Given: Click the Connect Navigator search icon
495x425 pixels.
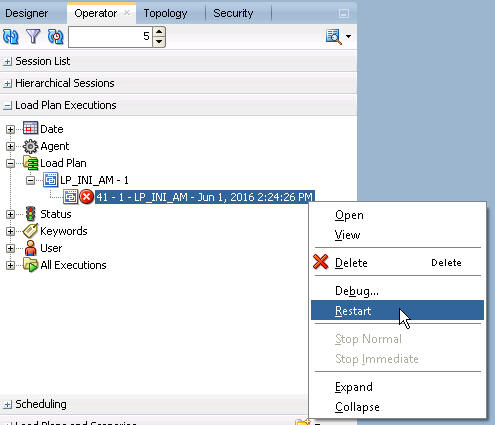Looking at the screenshot, I should (334, 36).
